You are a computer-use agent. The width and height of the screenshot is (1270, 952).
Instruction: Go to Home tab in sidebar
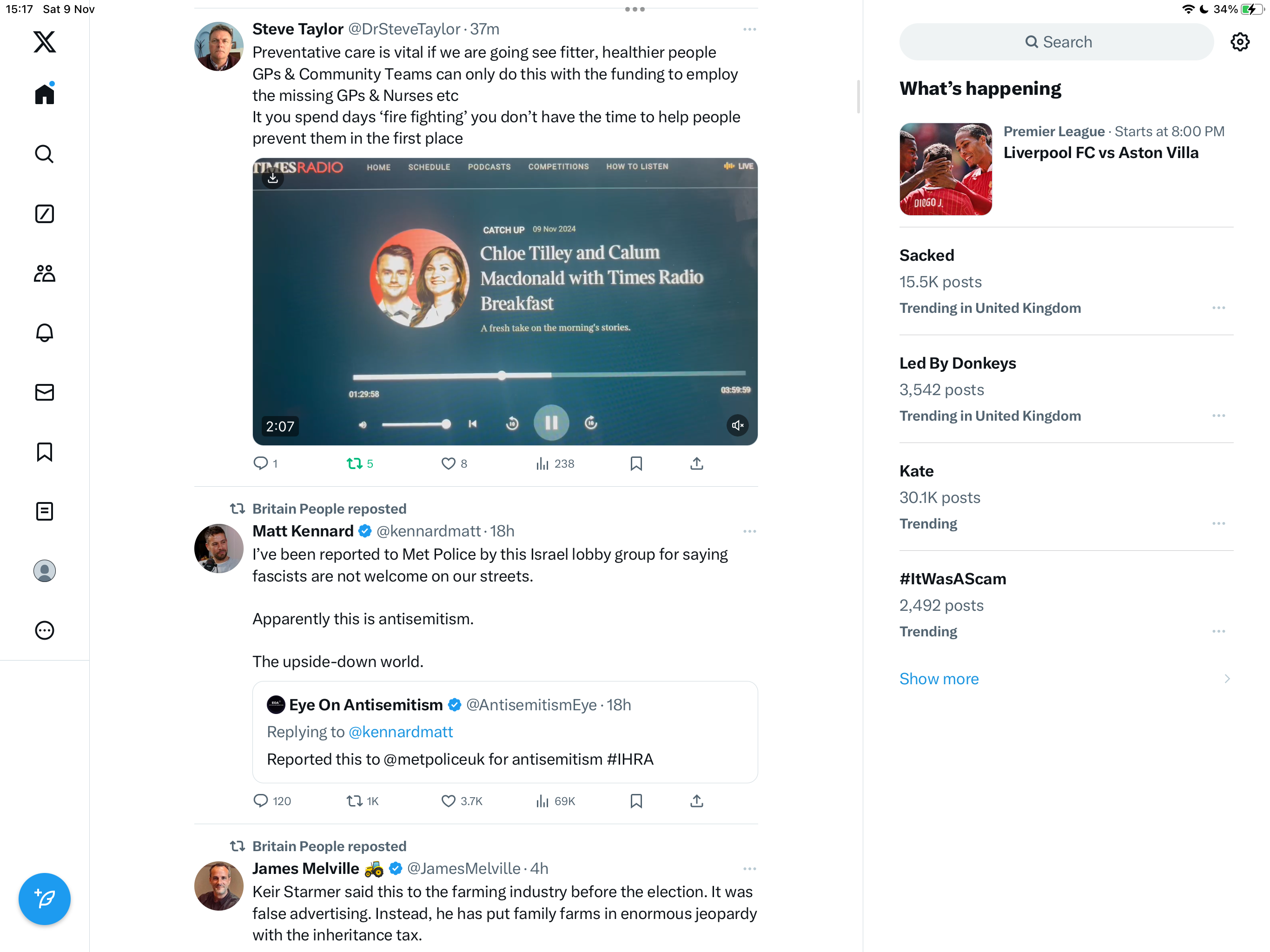click(44, 93)
